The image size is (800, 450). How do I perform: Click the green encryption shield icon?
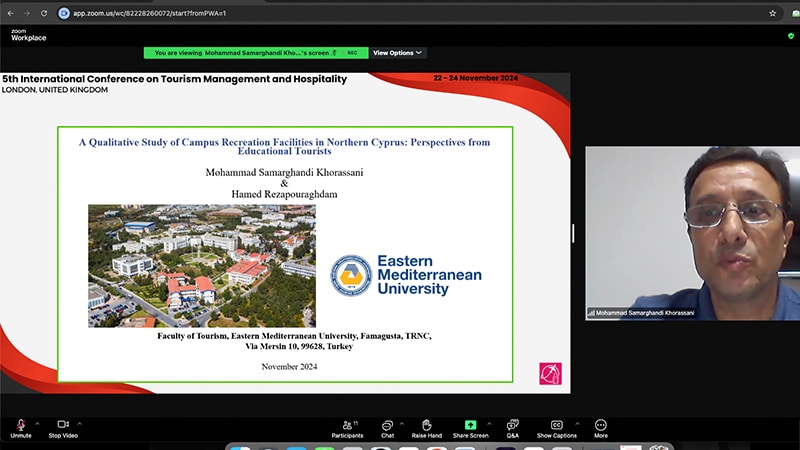point(790,35)
